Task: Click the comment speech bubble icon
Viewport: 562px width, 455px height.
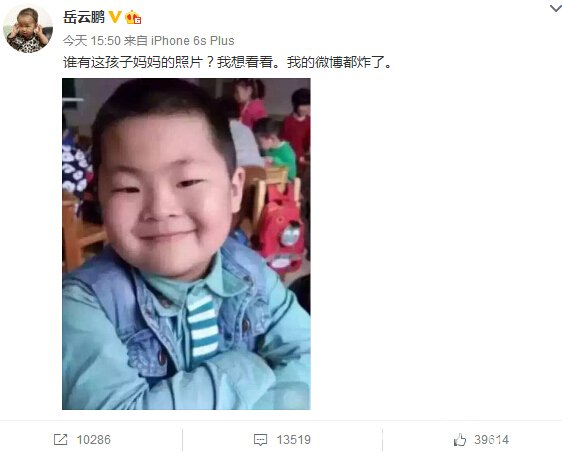Action: tap(260, 440)
